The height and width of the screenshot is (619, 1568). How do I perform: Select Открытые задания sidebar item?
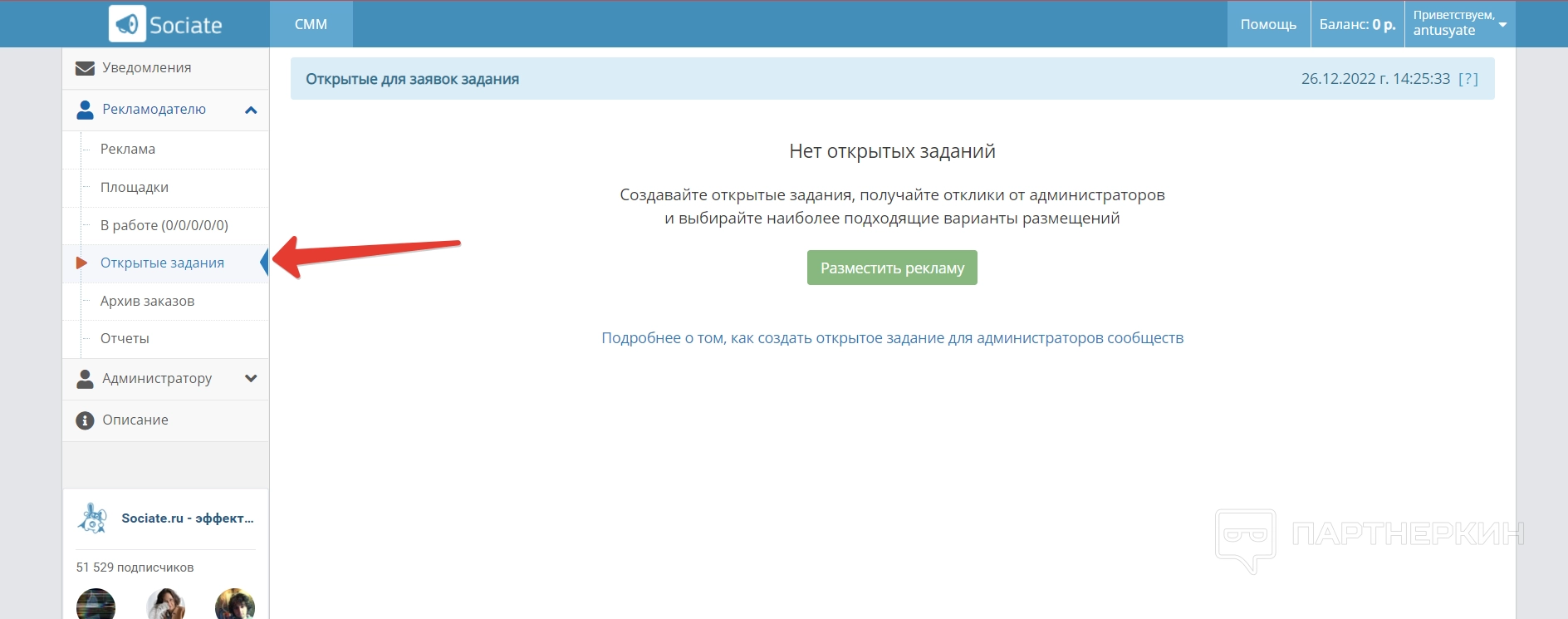point(165,263)
